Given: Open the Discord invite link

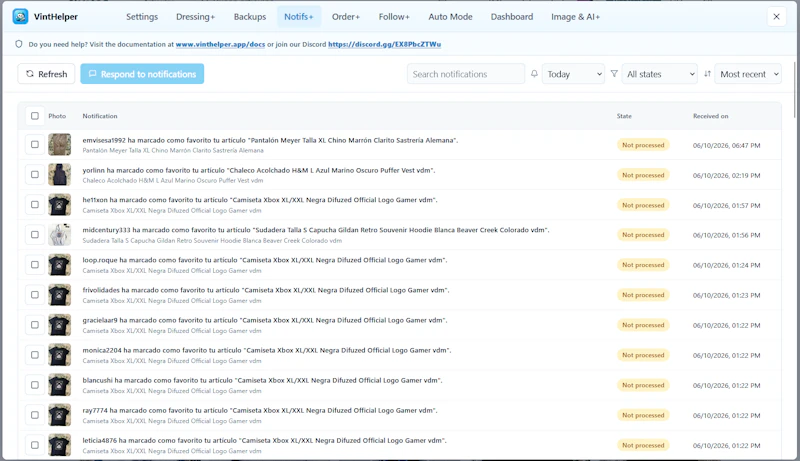Looking at the screenshot, I should pos(385,44).
